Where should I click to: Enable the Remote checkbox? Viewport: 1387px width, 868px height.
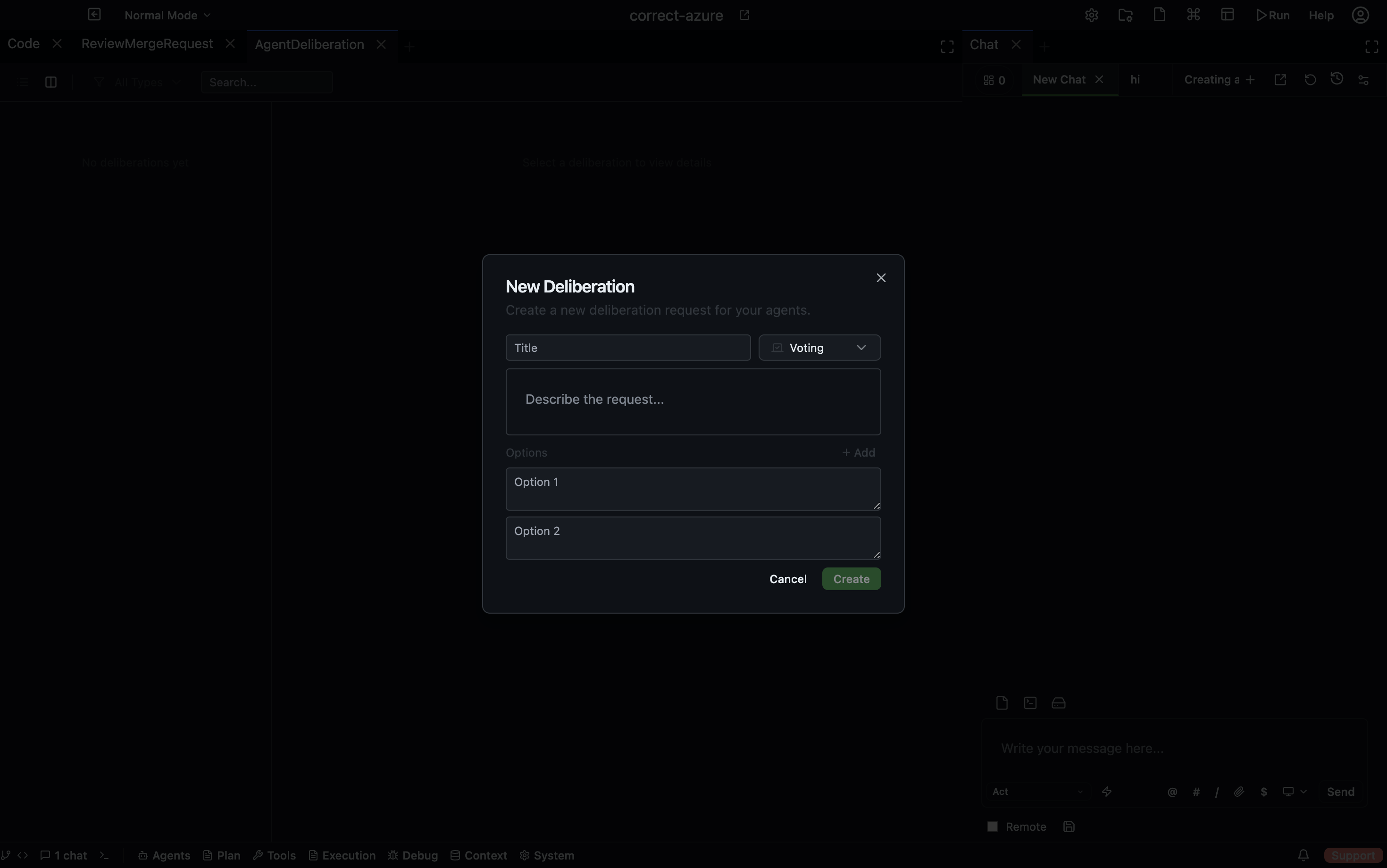click(993, 826)
